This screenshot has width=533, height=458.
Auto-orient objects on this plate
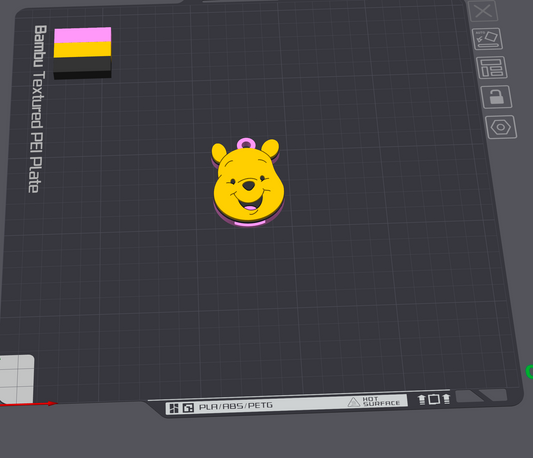[487, 39]
